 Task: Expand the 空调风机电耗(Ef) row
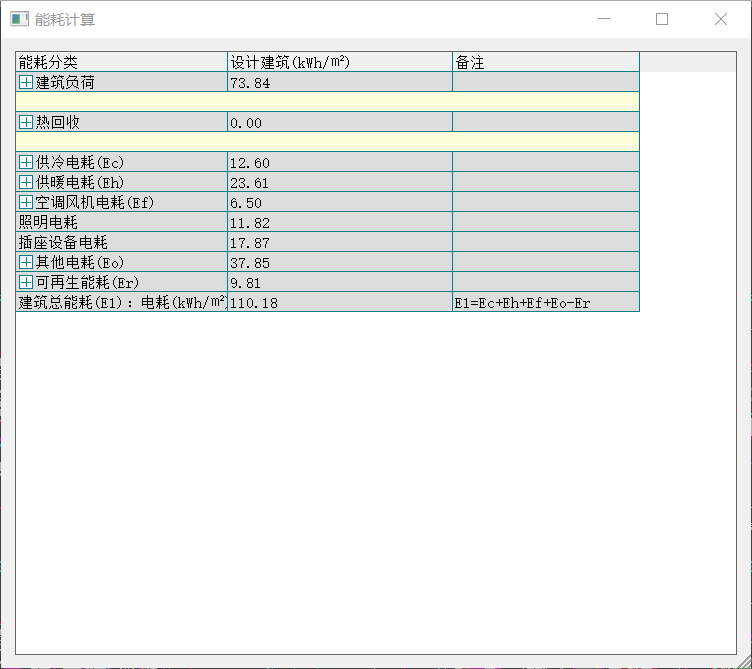(26, 203)
